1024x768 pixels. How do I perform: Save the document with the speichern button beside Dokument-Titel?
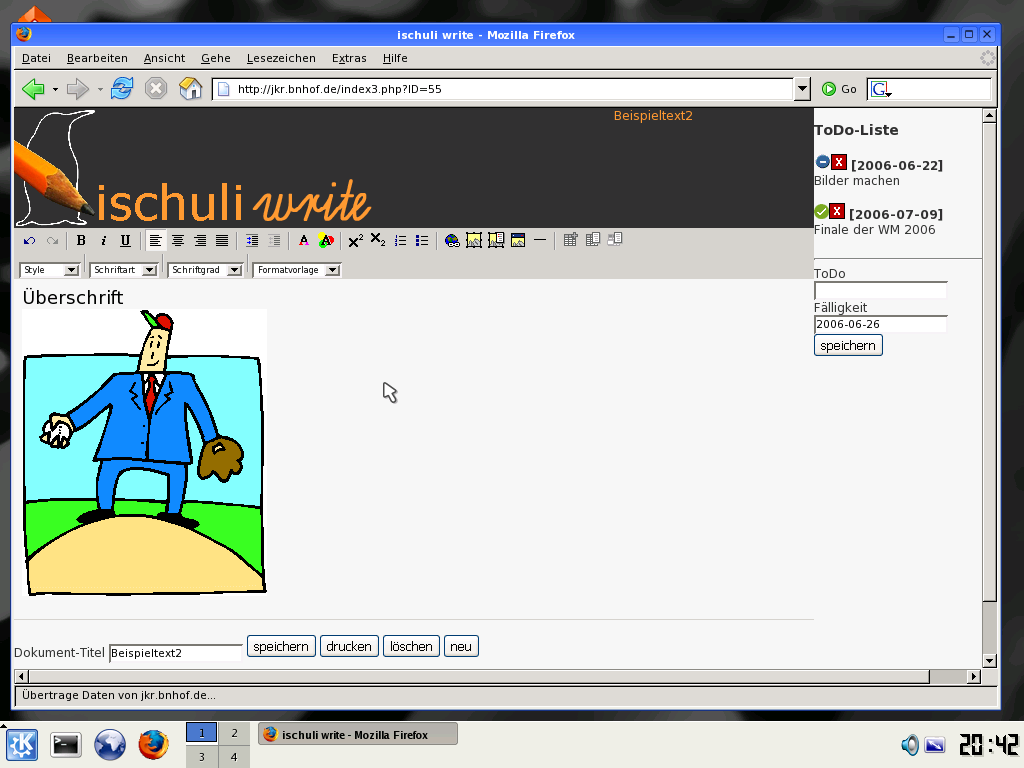(x=281, y=647)
